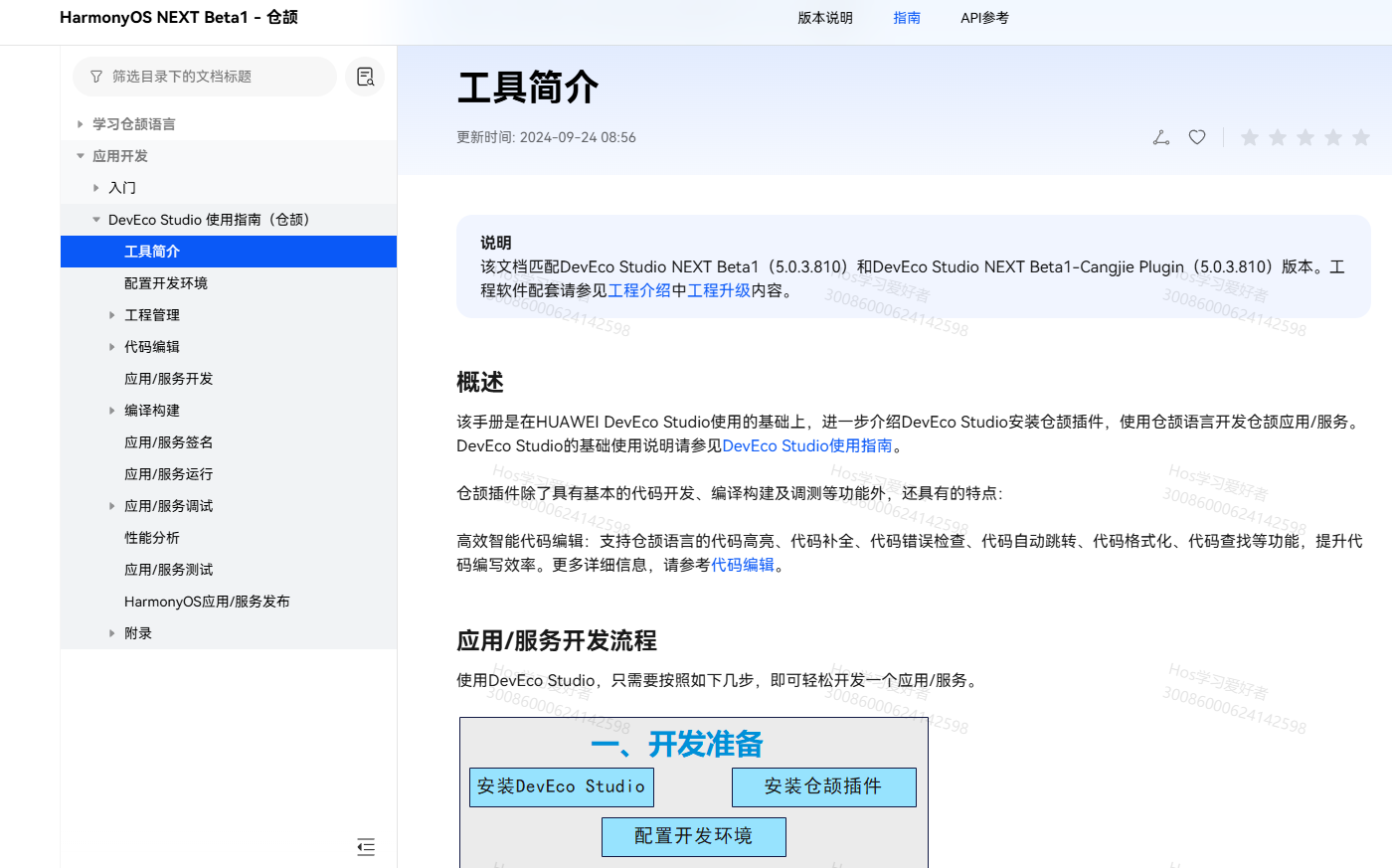This screenshot has height=868, width=1392.
Task: Click the HarmonyOS NEXT Beta1 - 仓颉 title
Action: [x=179, y=17]
